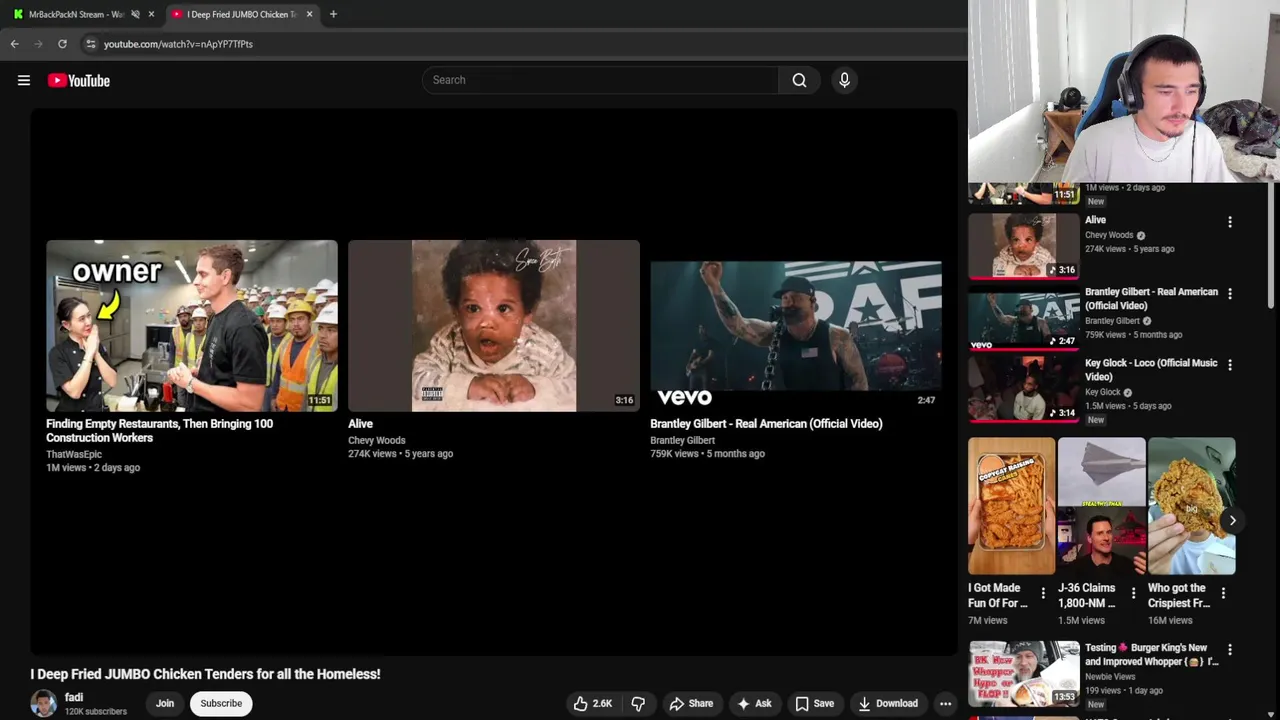Play the Brantley Gilbert end-screen thumbnail

tap(796, 326)
